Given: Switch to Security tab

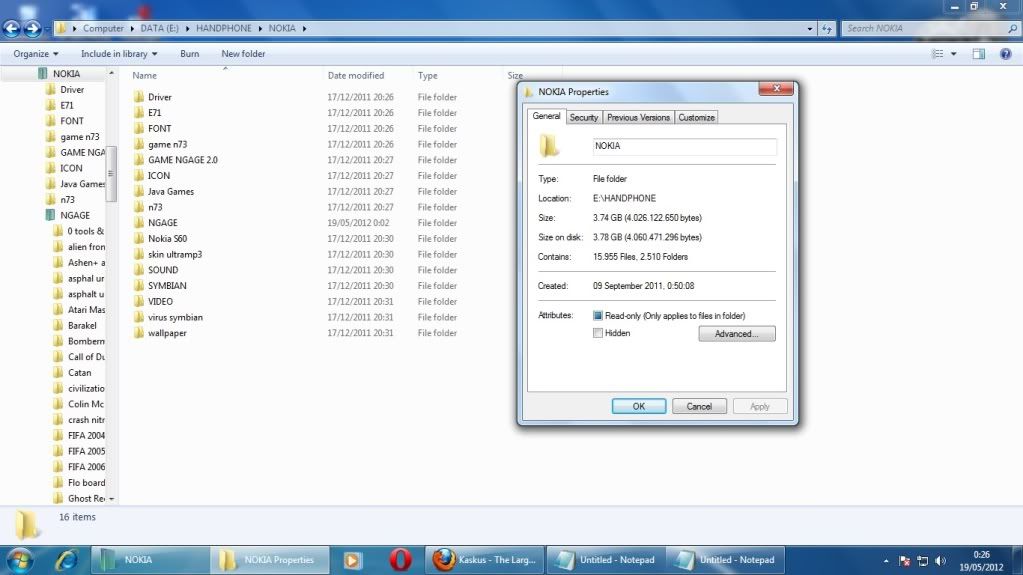Looking at the screenshot, I should click(x=583, y=117).
